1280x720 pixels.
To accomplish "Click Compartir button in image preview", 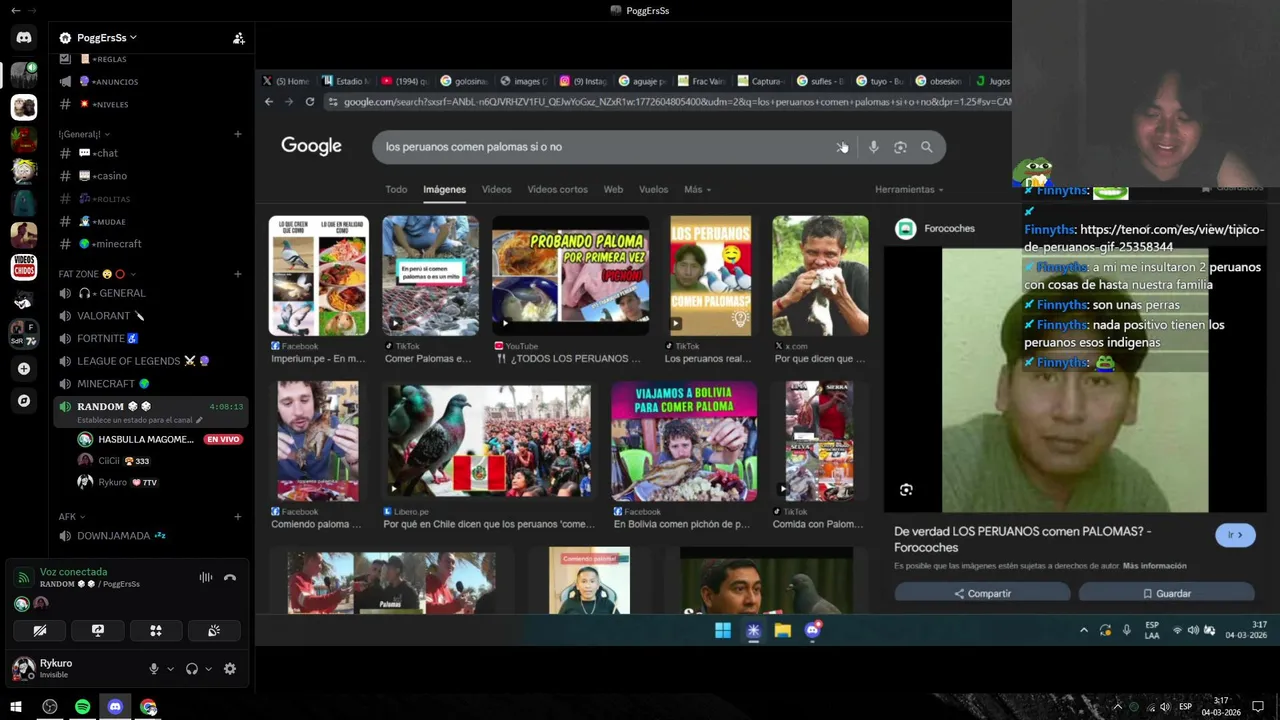I will click(982, 593).
